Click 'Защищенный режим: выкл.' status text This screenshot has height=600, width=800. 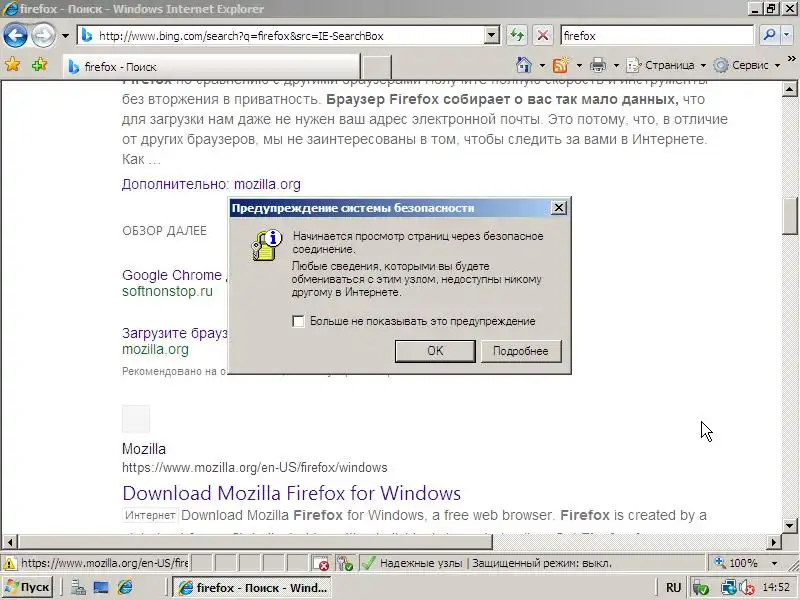pos(542,563)
